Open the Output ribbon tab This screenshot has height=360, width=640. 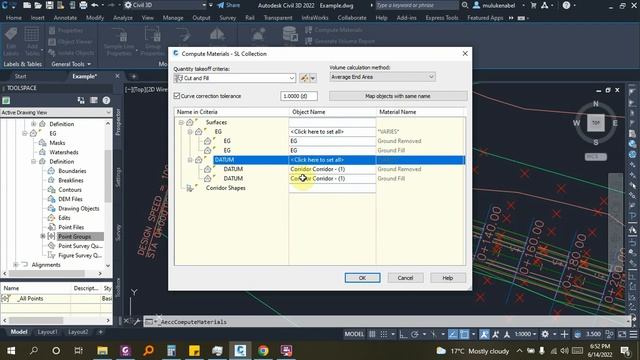(x=201, y=18)
